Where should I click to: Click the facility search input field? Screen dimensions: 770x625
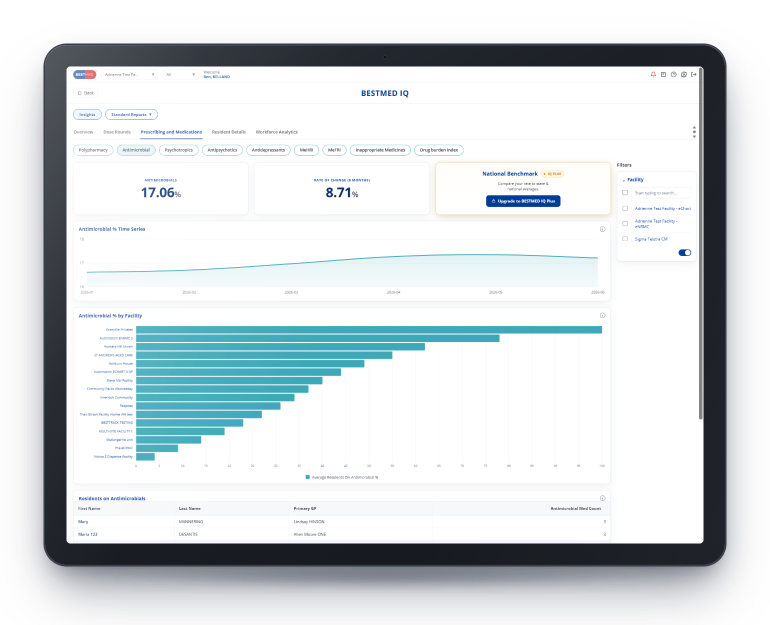point(661,193)
